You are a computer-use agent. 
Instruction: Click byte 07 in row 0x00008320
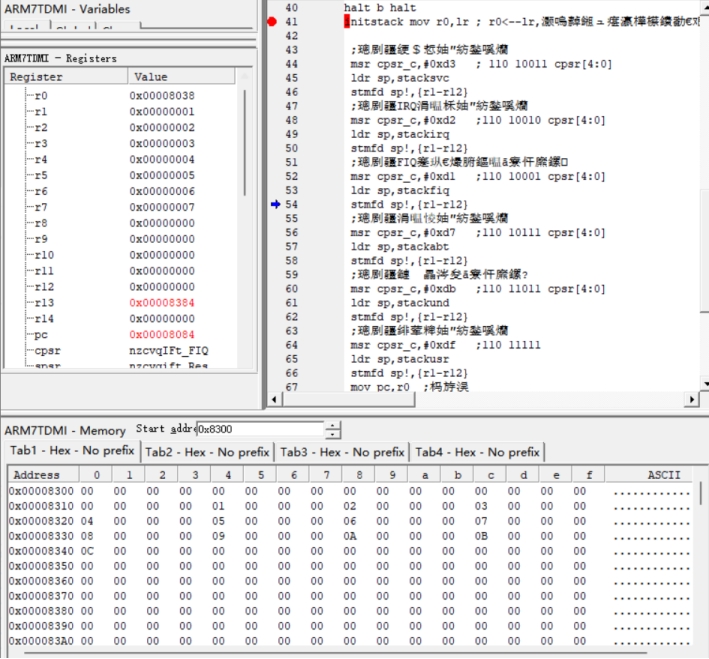(481, 521)
